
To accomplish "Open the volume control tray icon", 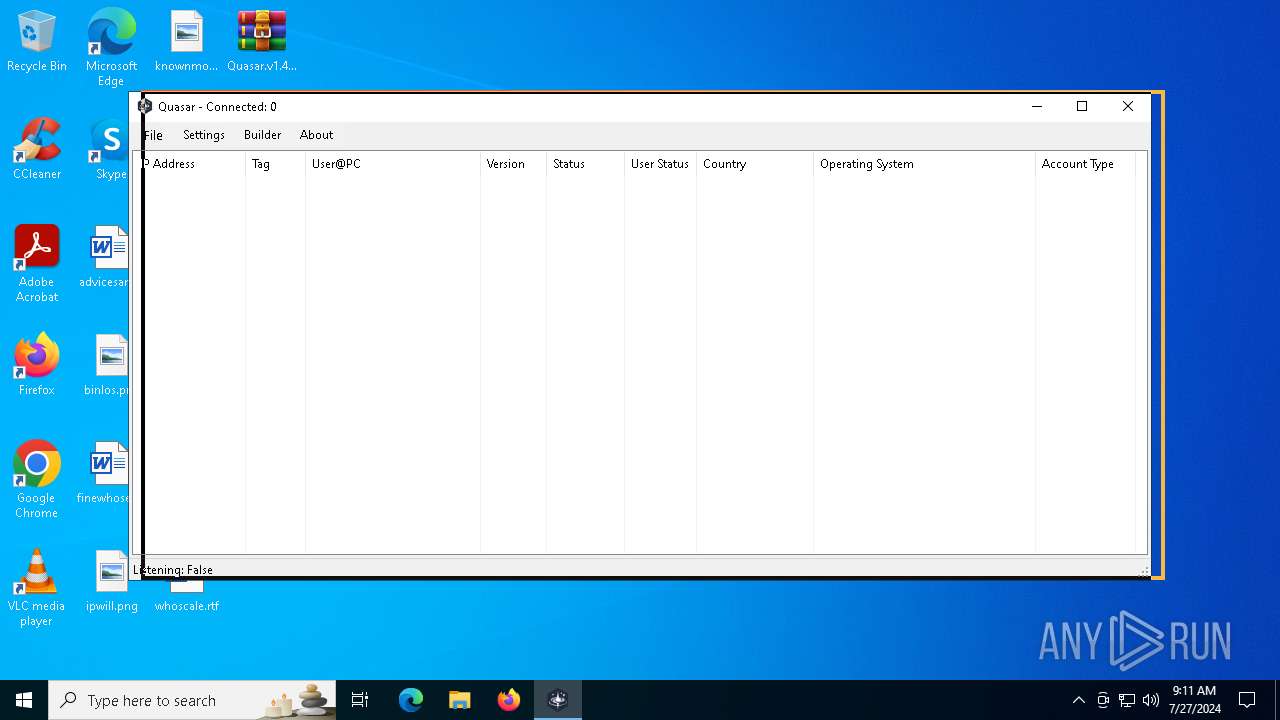I will (x=1151, y=700).
